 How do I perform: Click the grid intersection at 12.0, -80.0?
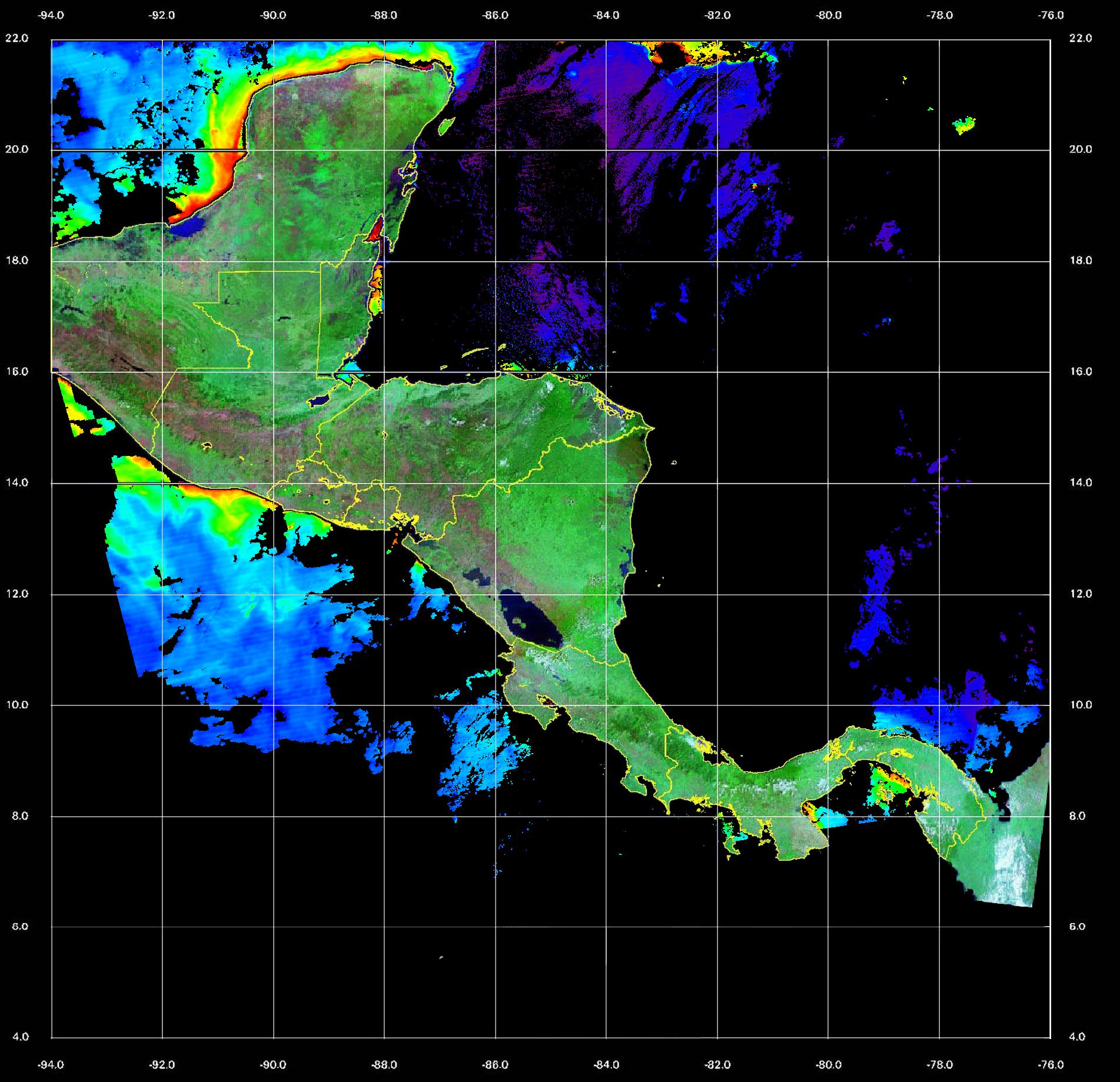click(x=828, y=594)
